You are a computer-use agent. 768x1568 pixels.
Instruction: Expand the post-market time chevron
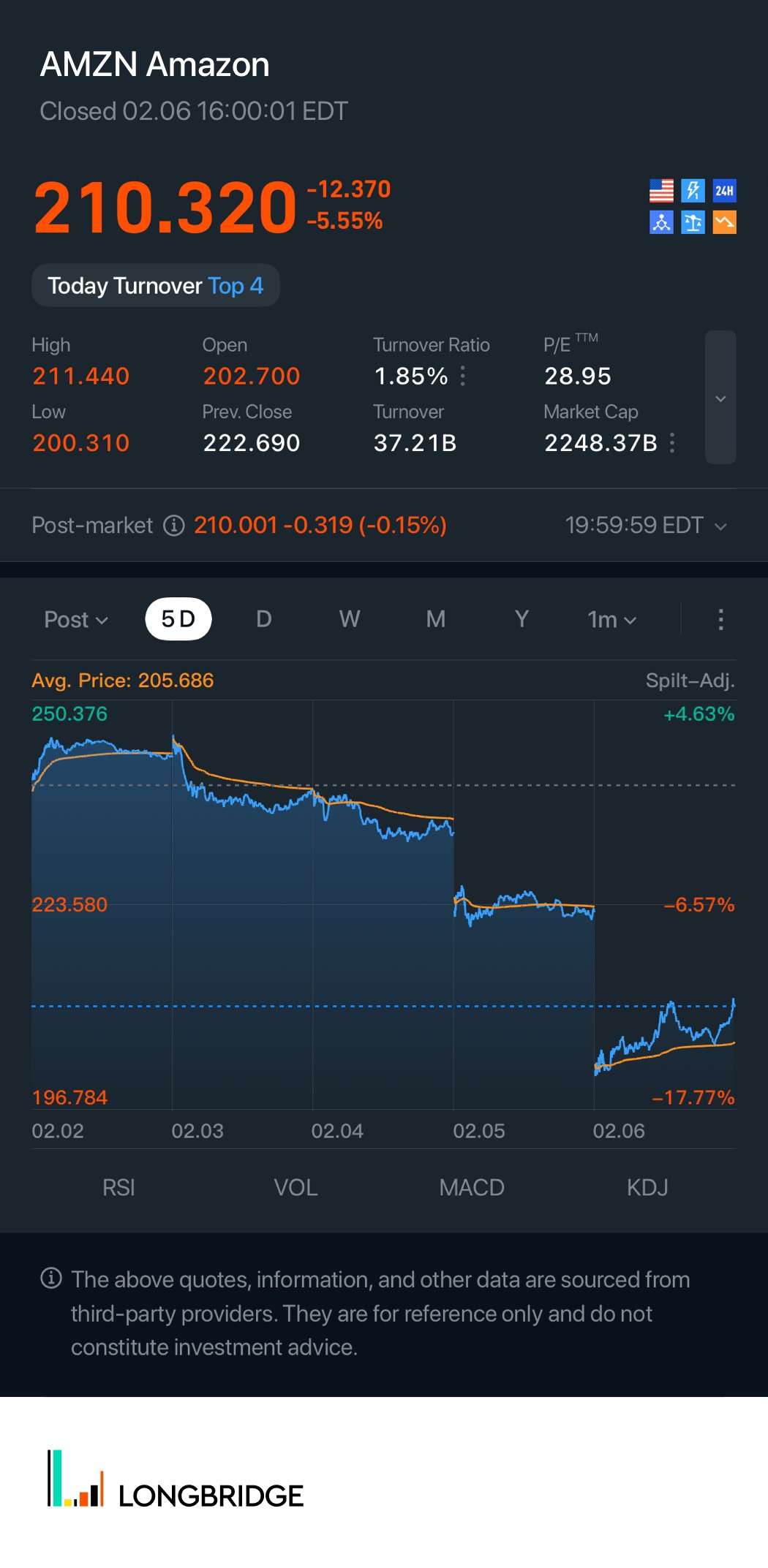720,526
